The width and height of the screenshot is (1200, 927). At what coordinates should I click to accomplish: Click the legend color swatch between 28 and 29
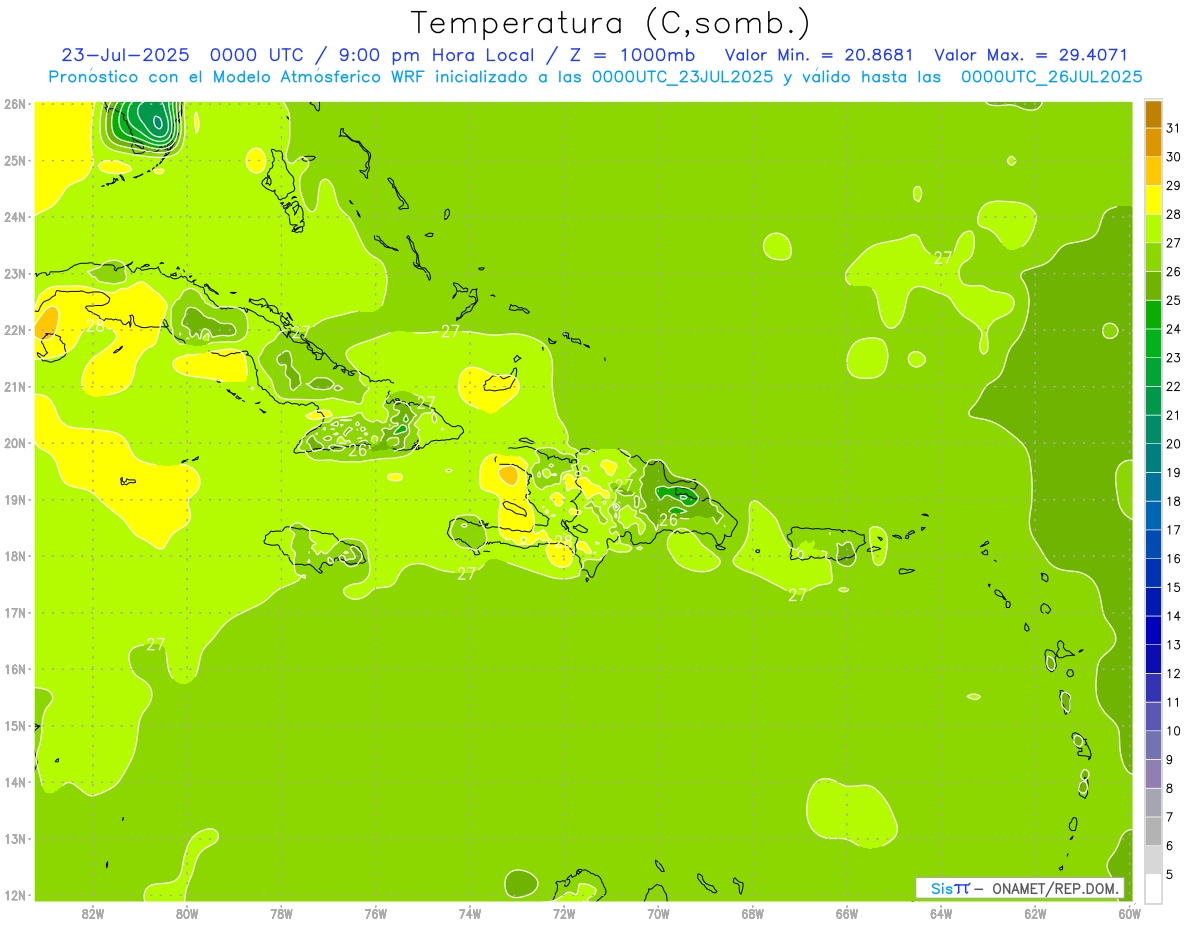tap(1153, 200)
